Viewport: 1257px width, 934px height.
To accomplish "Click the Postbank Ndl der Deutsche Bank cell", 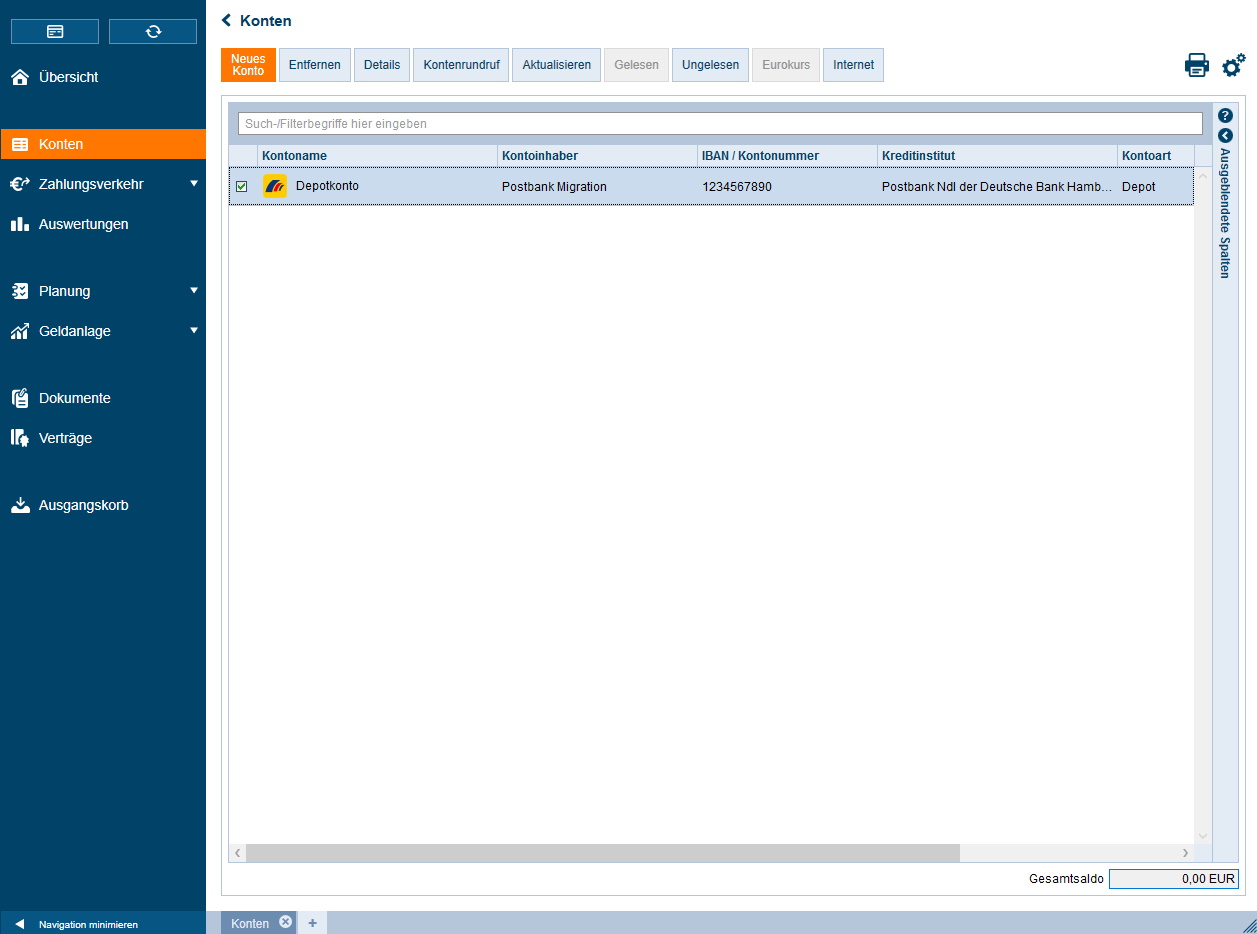I will tap(997, 187).
